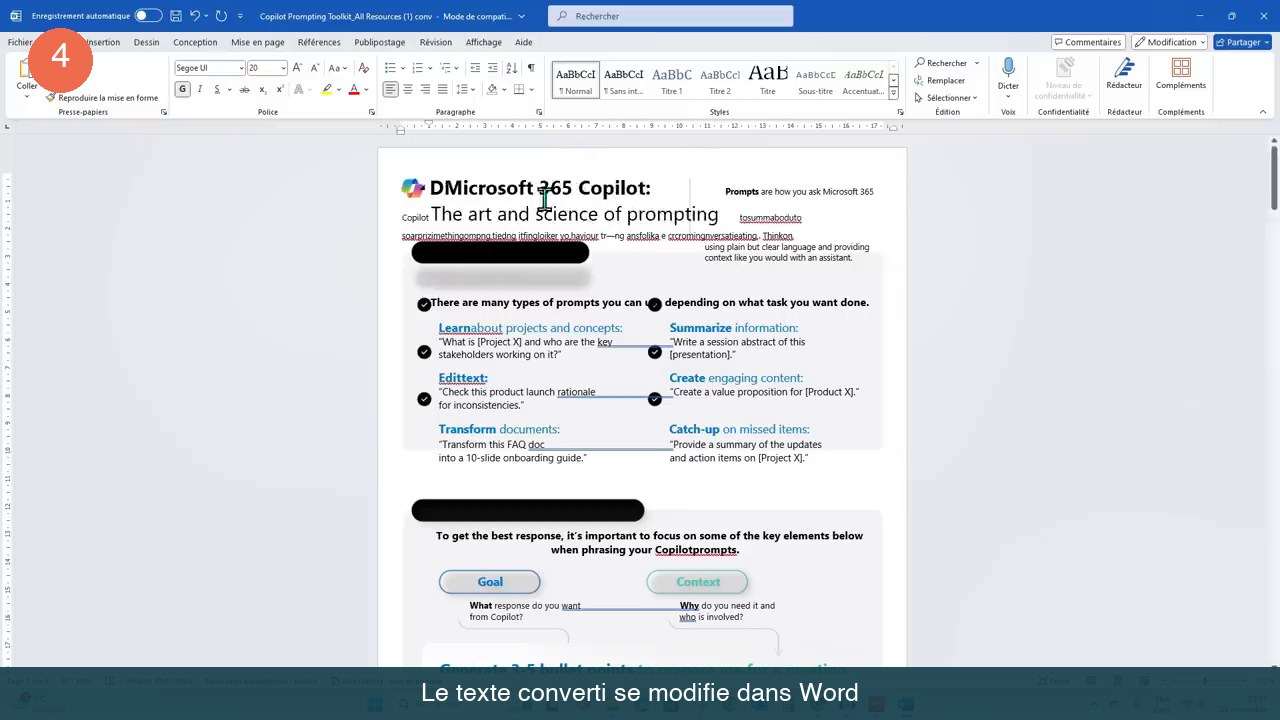Click the red font color swatch

pyautogui.click(x=353, y=89)
